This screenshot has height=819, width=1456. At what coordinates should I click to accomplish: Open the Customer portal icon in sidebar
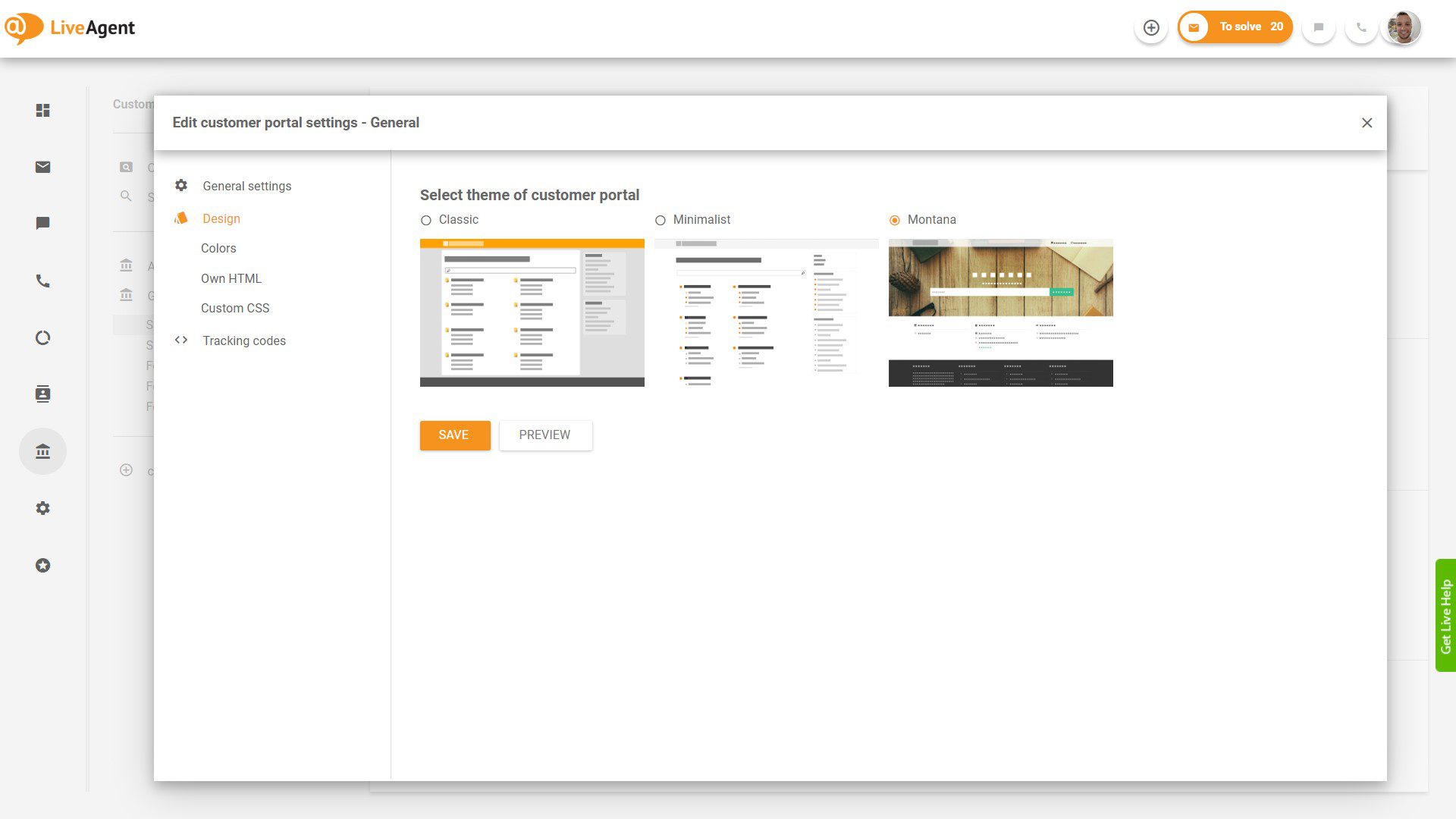point(43,450)
